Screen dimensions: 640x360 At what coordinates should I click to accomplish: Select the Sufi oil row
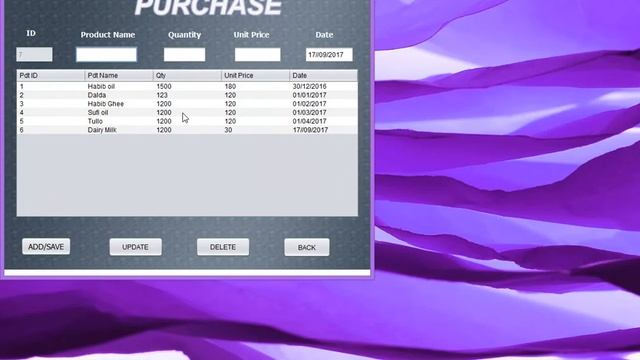tap(187, 112)
